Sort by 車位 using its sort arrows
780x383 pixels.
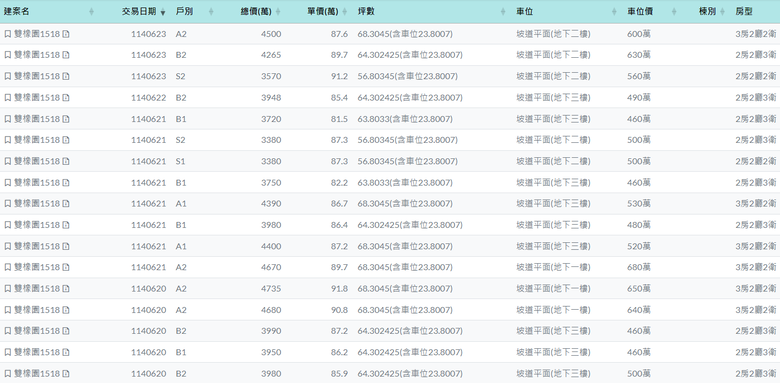pyautogui.click(x=614, y=11)
